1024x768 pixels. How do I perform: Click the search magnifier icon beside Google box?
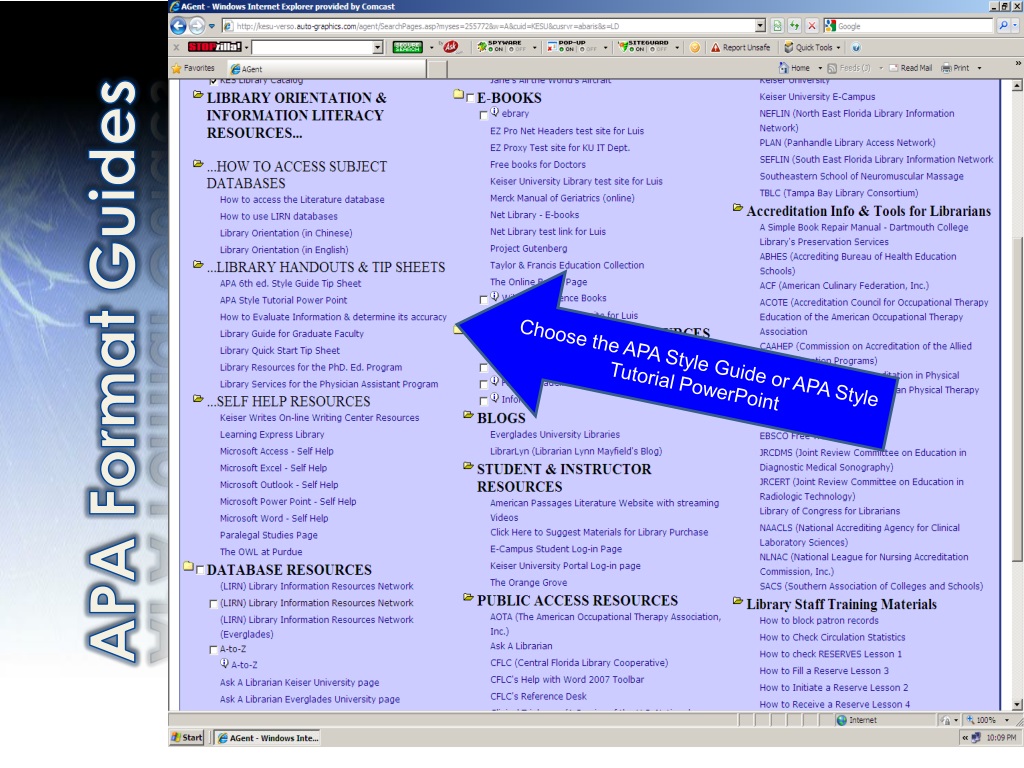(1004, 26)
